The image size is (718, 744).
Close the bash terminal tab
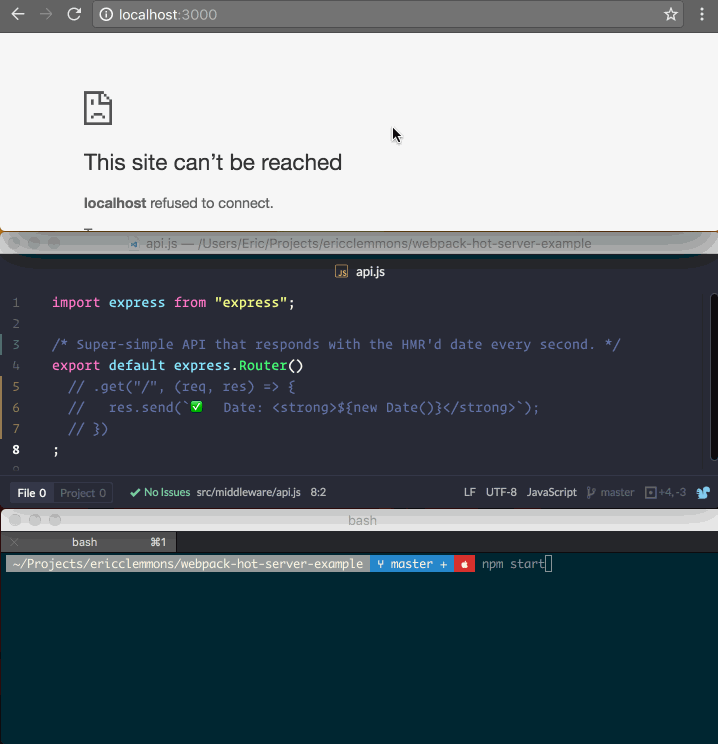pyautogui.click(x=14, y=542)
